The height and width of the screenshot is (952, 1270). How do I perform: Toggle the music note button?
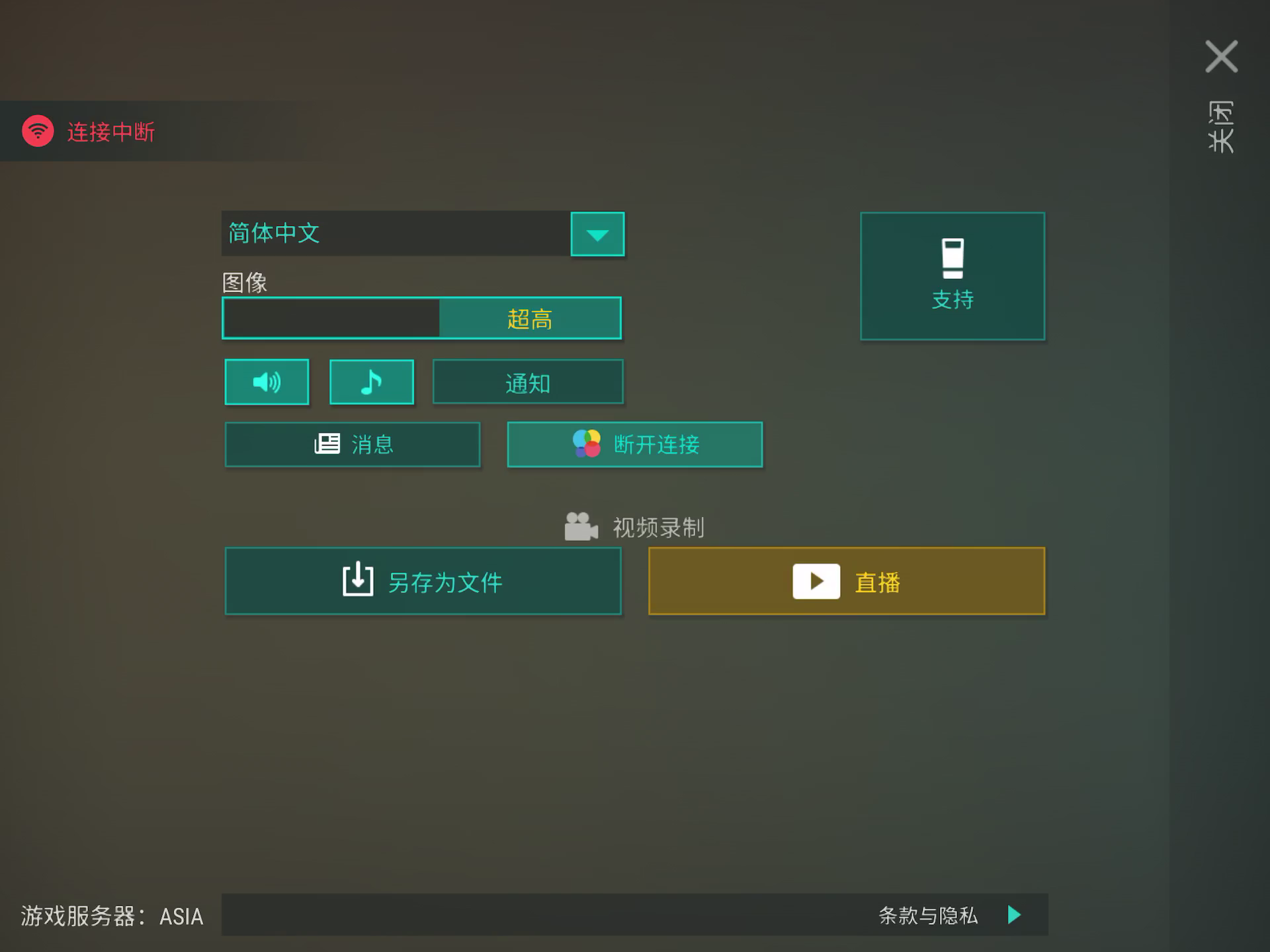372,381
